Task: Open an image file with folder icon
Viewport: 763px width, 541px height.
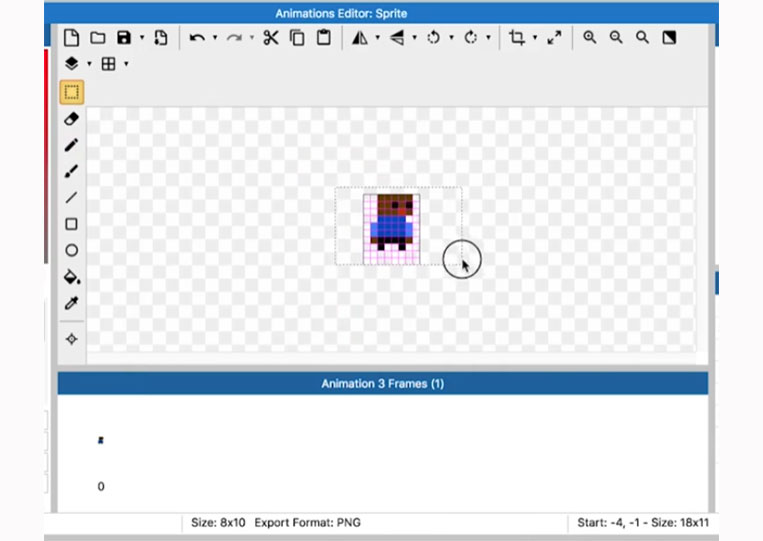Action: coord(98,37)
